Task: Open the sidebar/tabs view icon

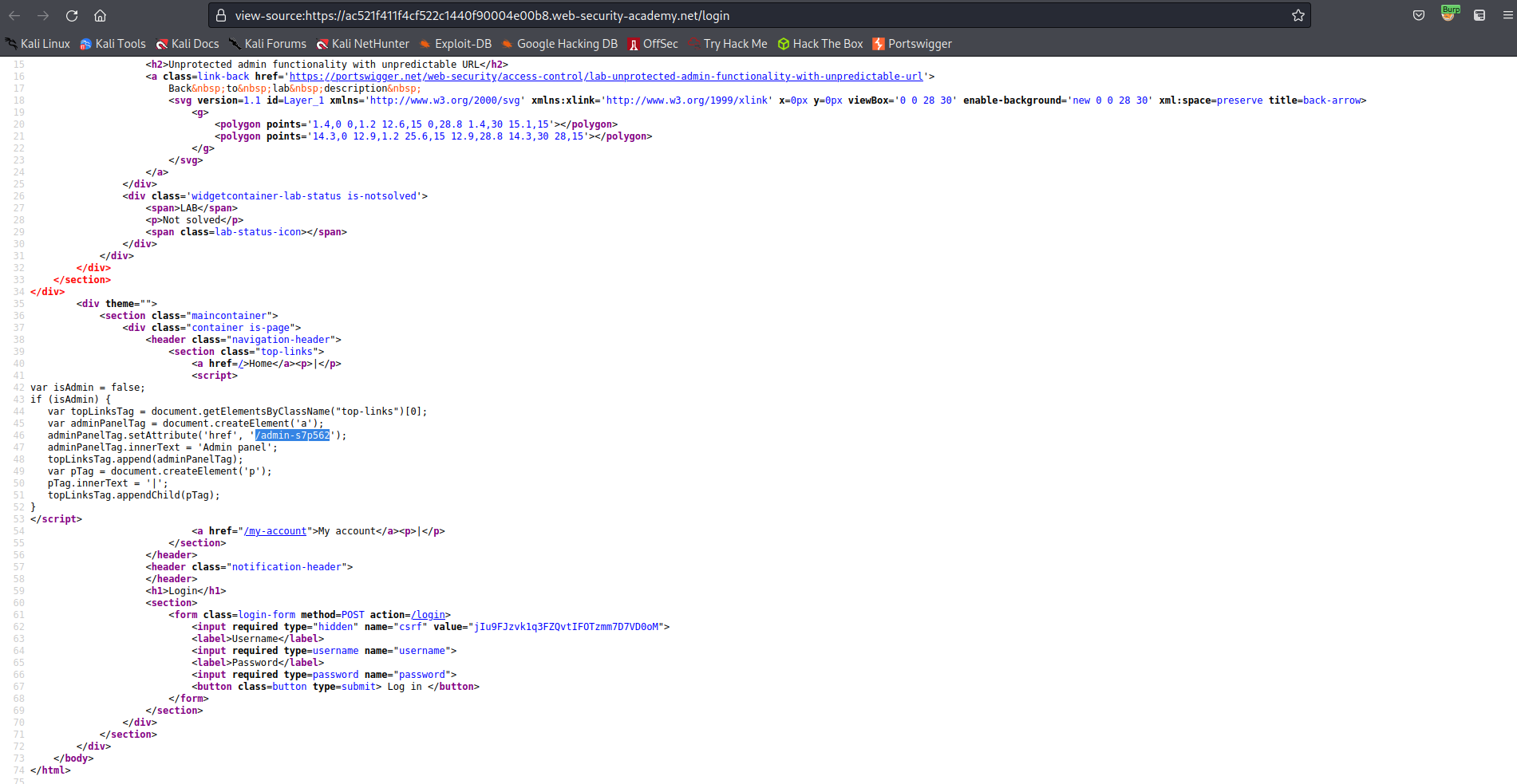Action: click(1479, 15)
